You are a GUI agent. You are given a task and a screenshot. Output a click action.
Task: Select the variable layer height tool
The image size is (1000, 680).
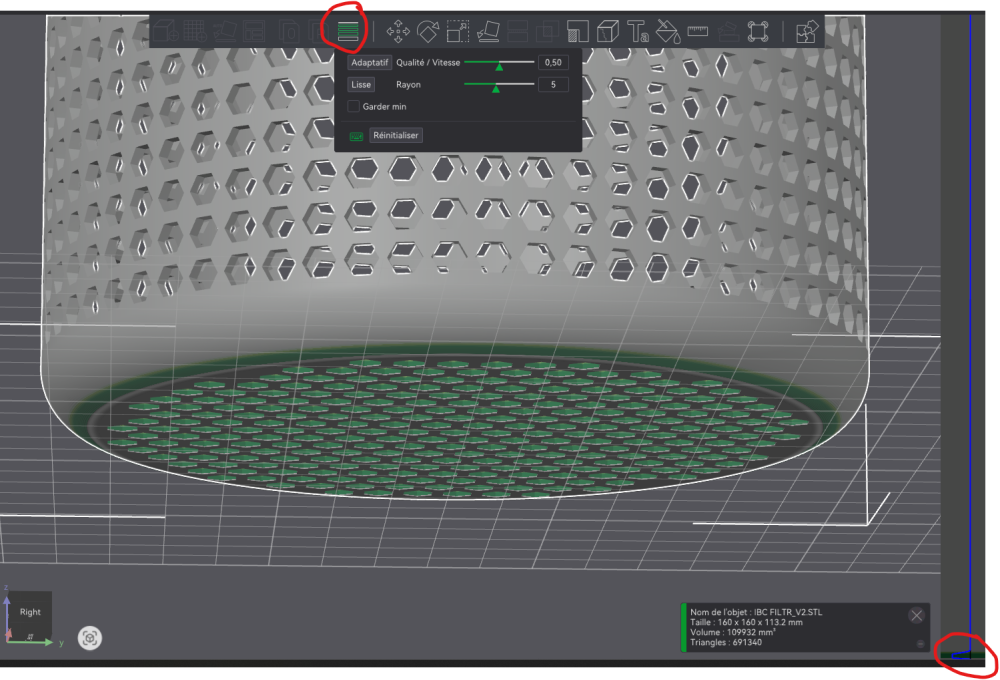[x=348, y=31]
